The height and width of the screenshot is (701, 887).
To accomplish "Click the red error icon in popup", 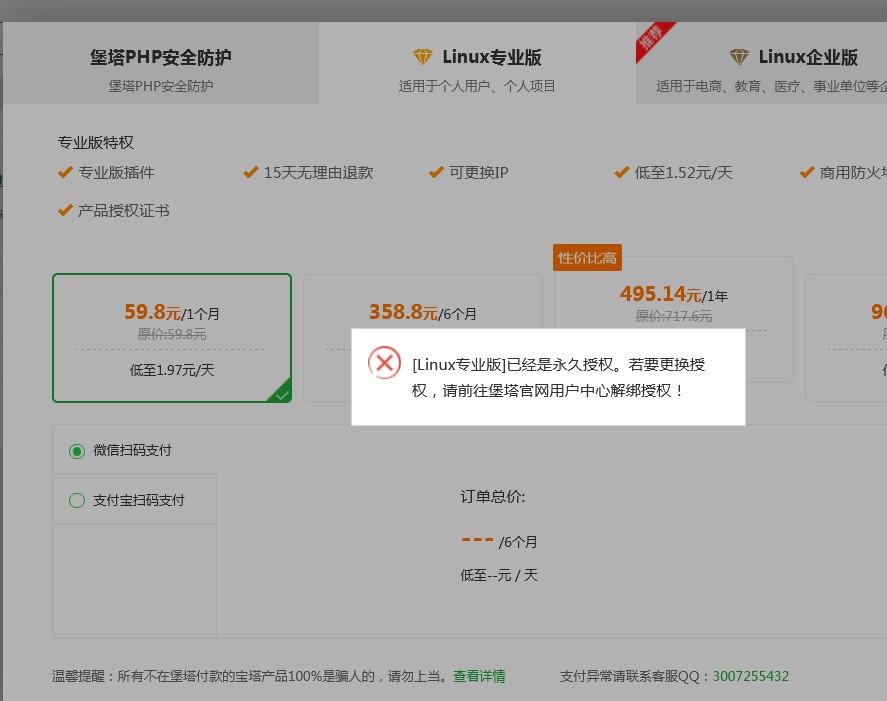I will (x=385, y=363).
